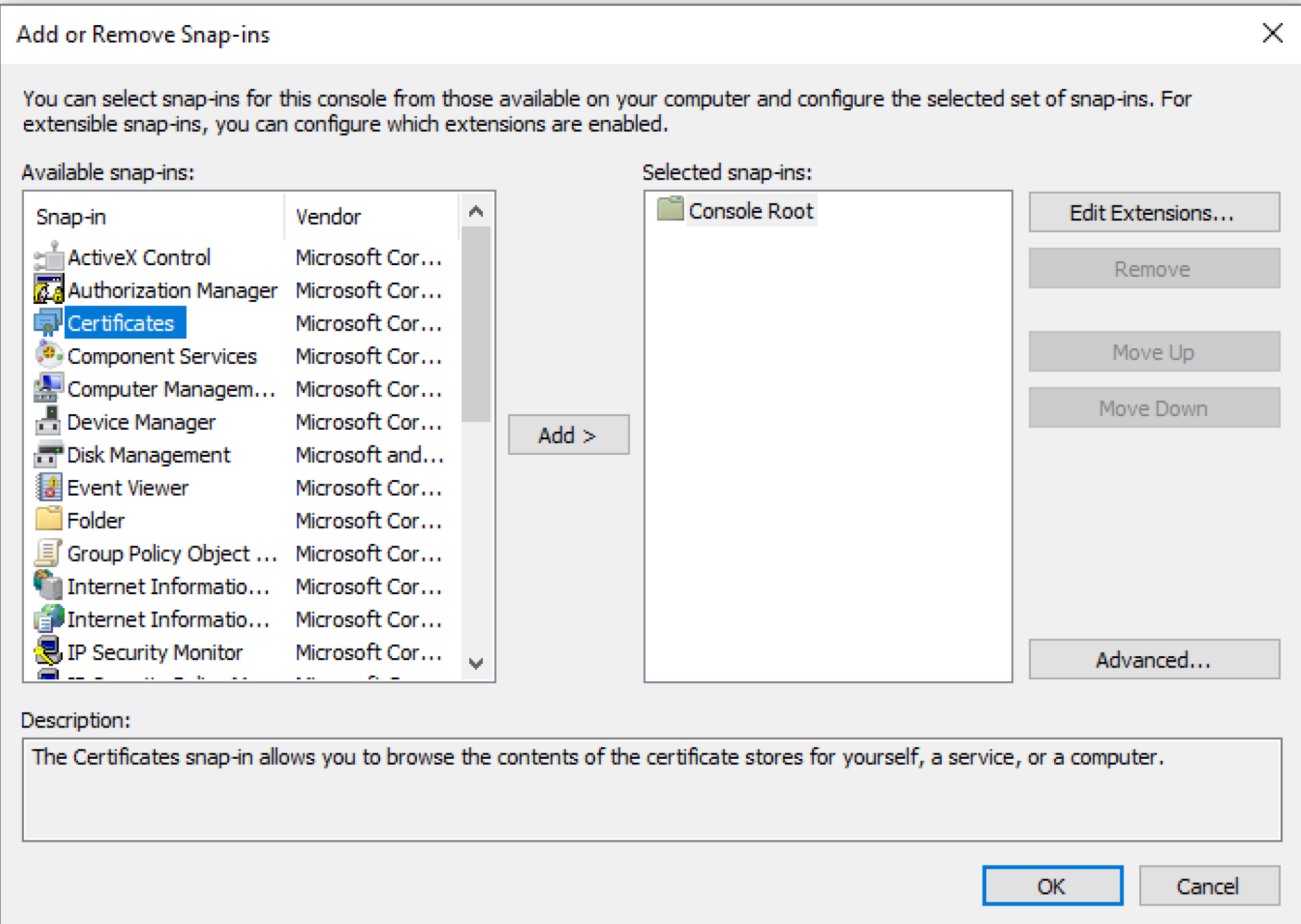Click the Certificates snap-in icon
The image size is (1301, 924).
point(48,322)
